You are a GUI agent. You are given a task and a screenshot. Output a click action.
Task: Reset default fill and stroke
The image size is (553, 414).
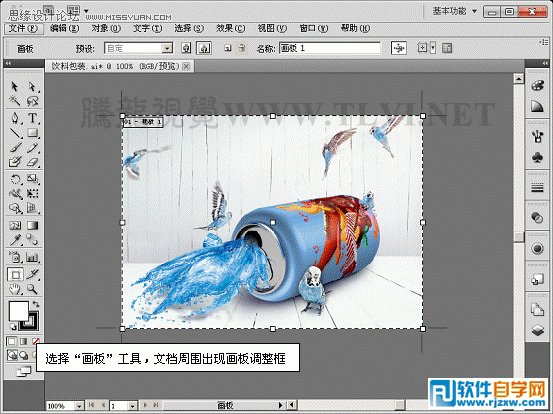pos(13,326)
